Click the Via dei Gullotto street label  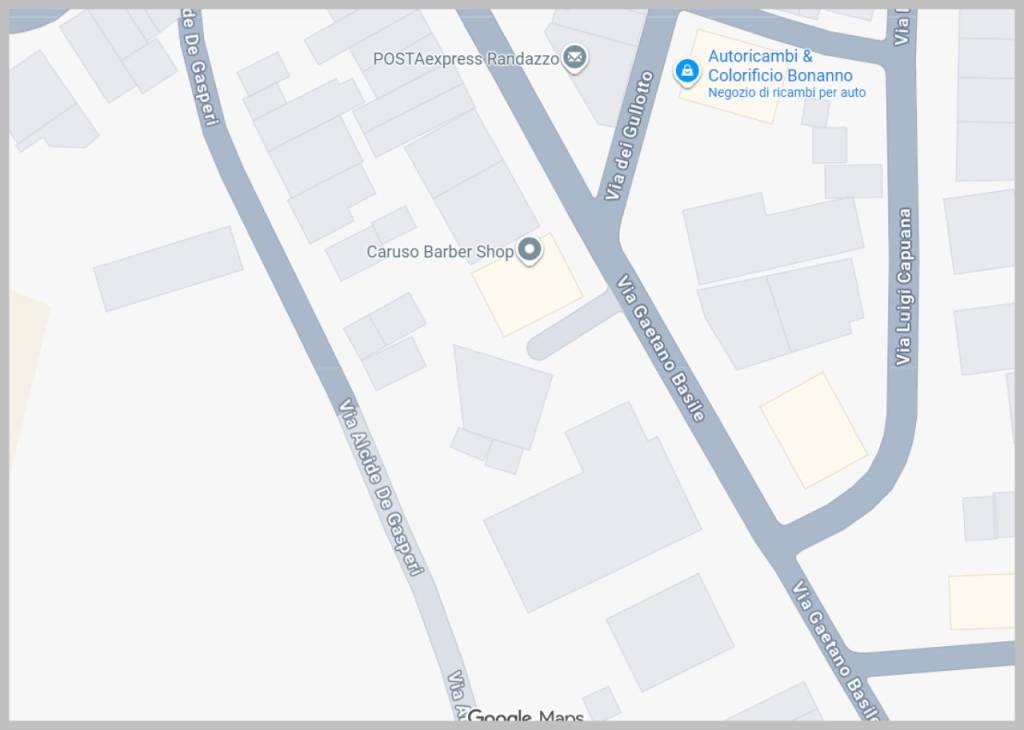click(628, 135)
